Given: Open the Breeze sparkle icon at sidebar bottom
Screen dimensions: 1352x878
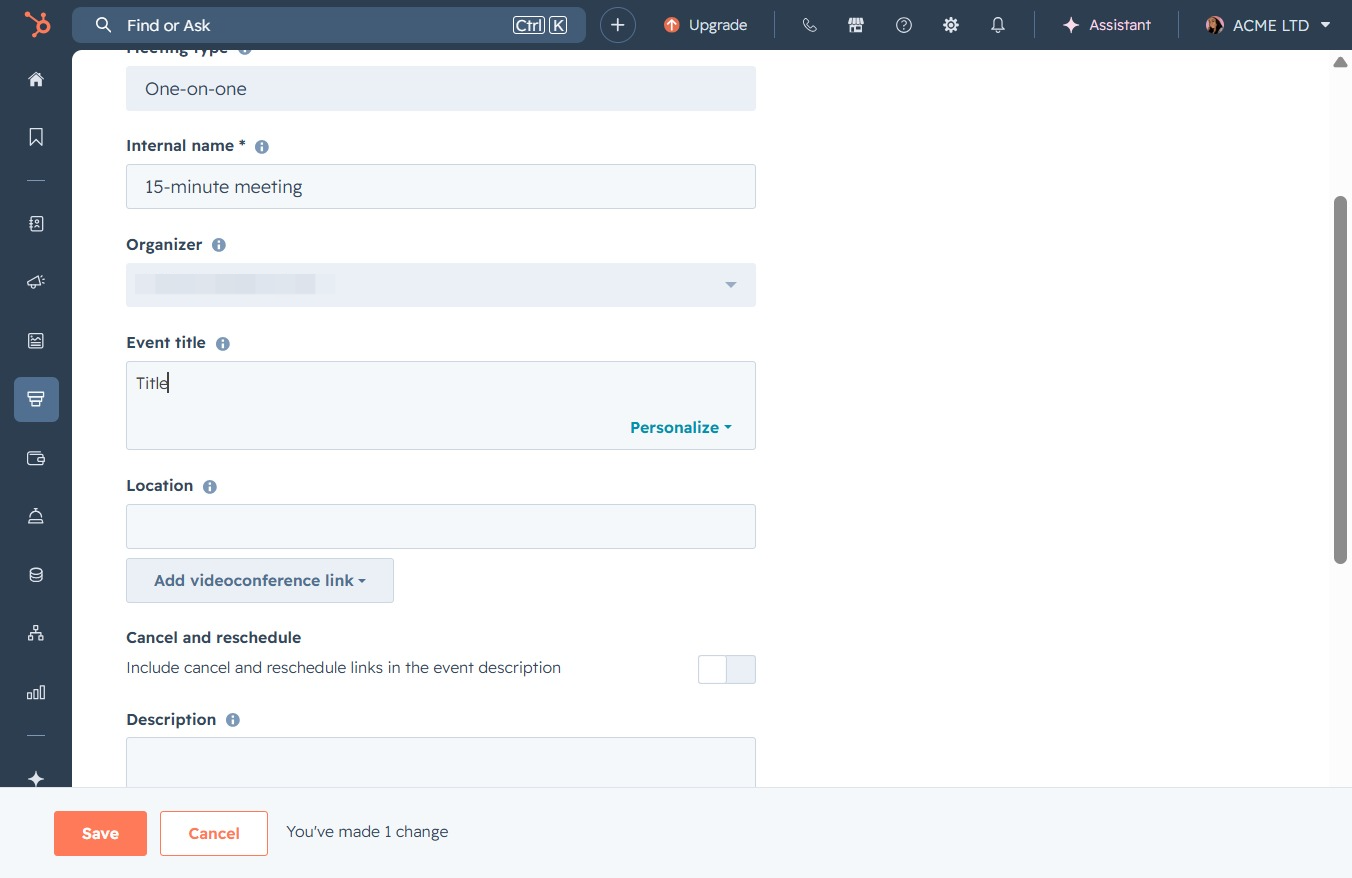Looking at the screenshot, I should 36,779.
